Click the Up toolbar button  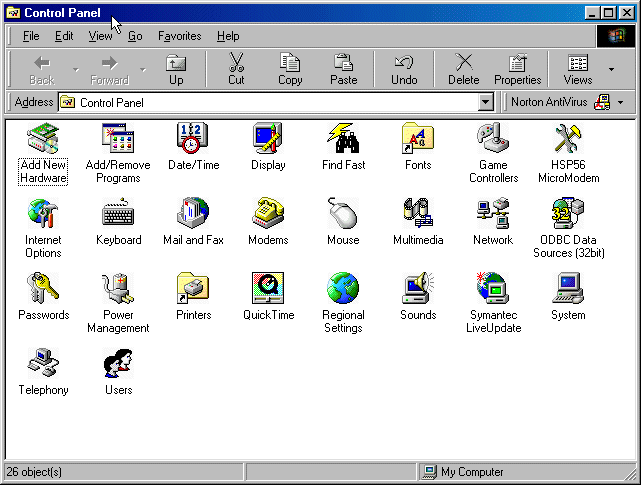click(x=176, y=69)
